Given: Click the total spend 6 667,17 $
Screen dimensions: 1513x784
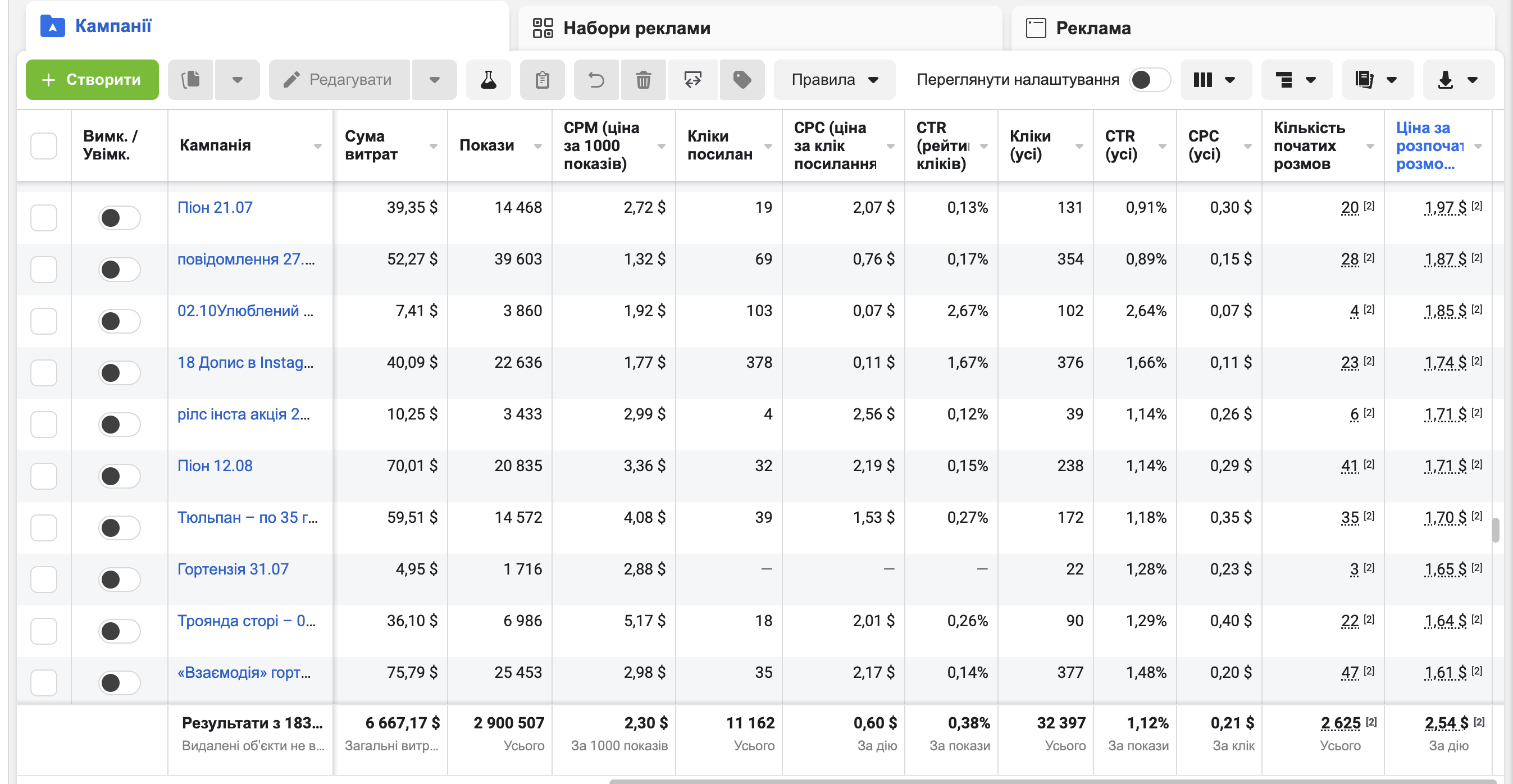Looking at the screenshot, I should click(x=402, y=722).
